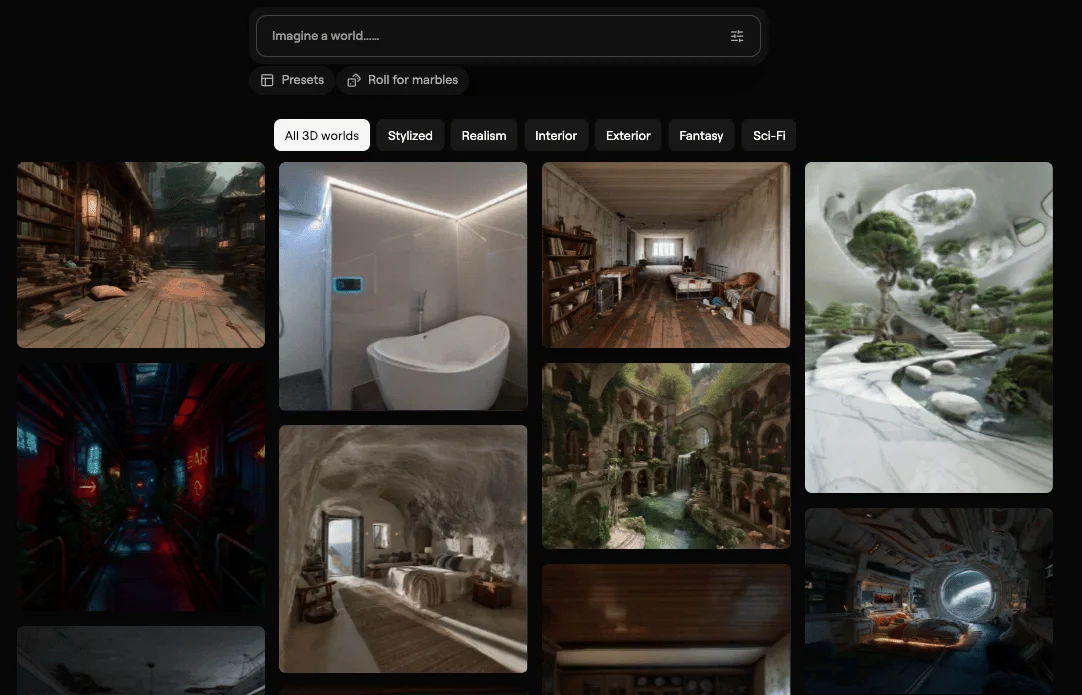Open the prompt settings sliders icon
This screenshot has width=1082, height=695.
737,36
